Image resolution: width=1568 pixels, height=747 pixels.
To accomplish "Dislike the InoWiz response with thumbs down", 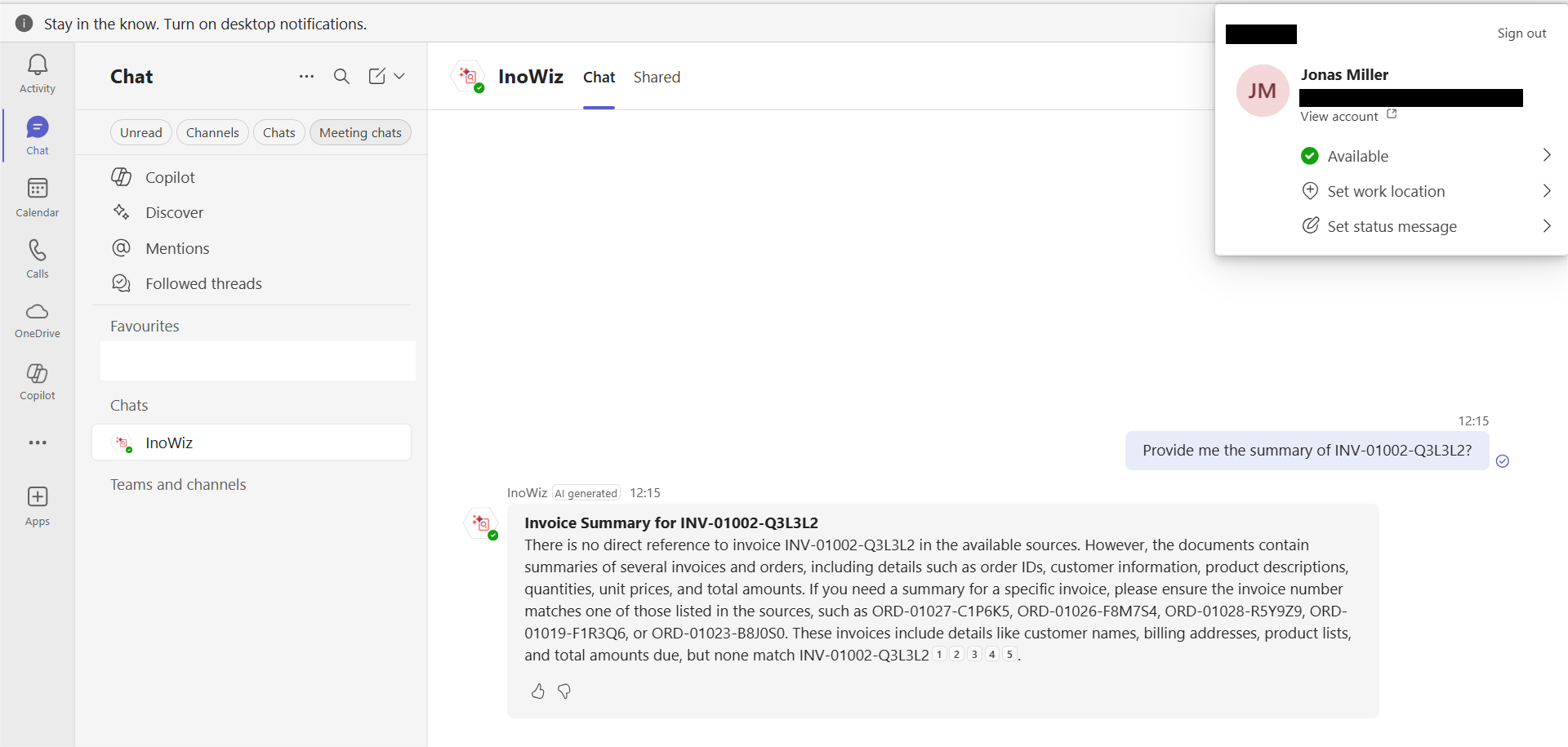I will (564, 691).
